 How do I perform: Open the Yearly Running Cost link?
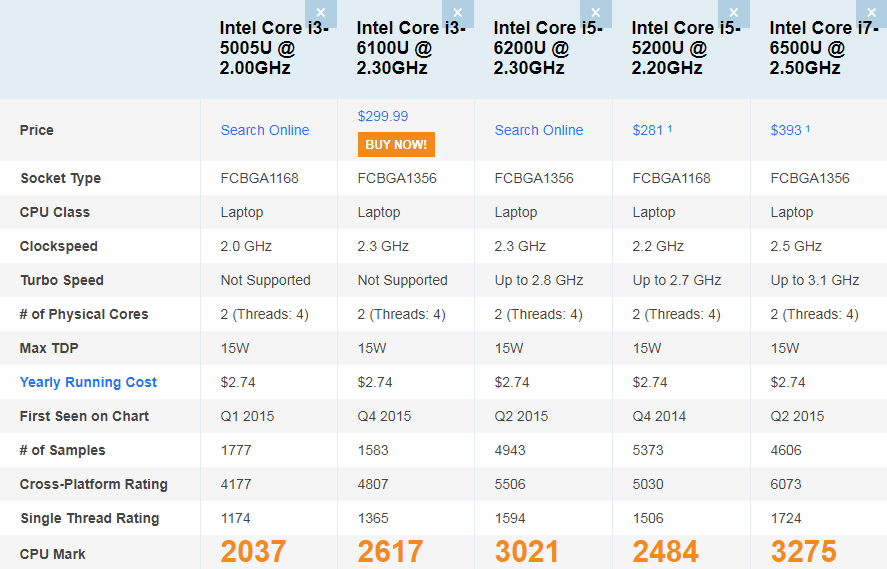click(88, 382)
